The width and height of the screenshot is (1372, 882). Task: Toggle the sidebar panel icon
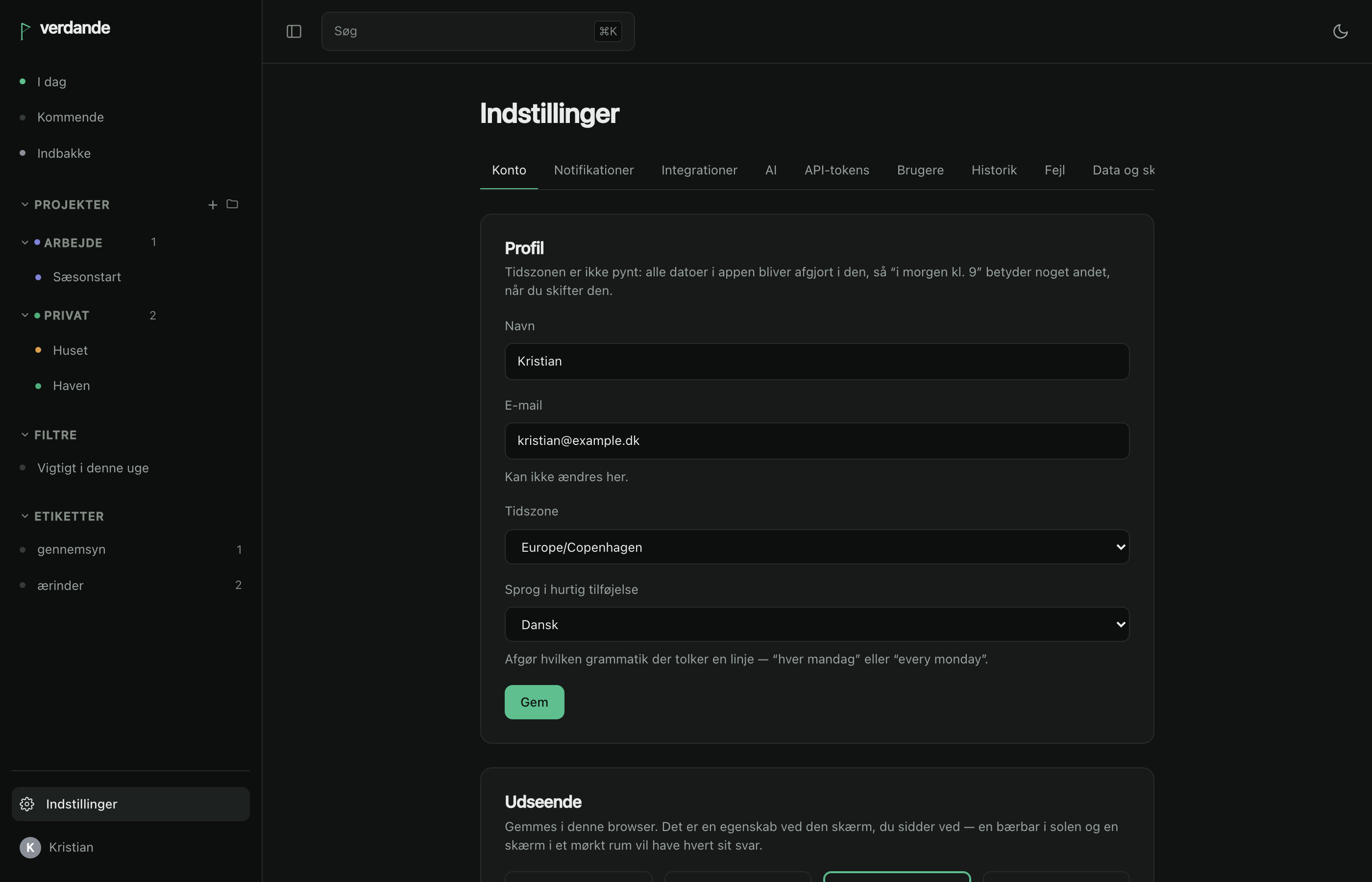point(294,31)
